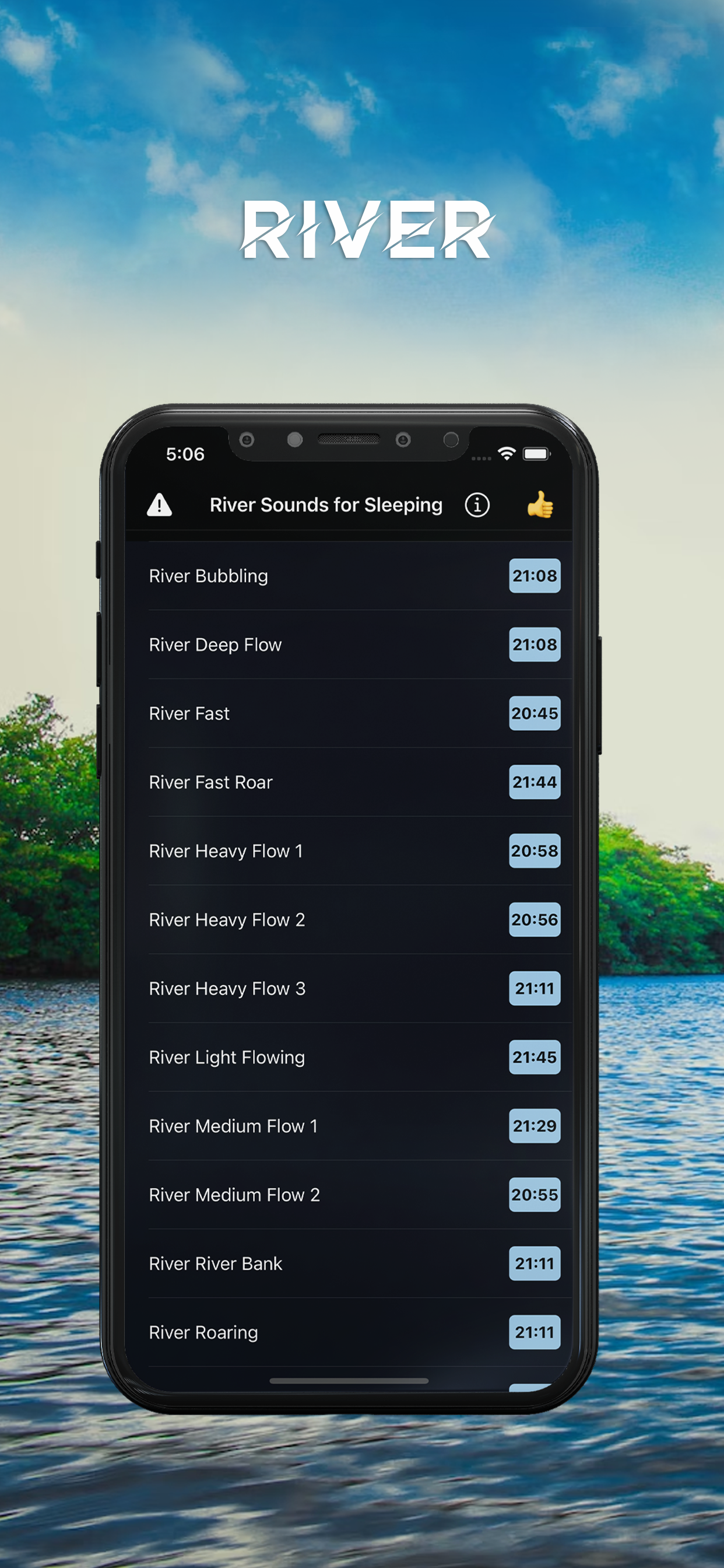Play River Heavy Flow 3
The image size is (724, 1568).
coord(348,989)
